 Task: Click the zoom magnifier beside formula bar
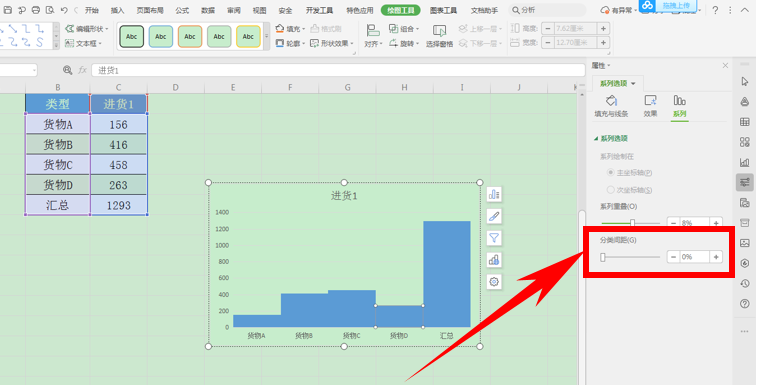pyautogui.click(x=67, y=70)
